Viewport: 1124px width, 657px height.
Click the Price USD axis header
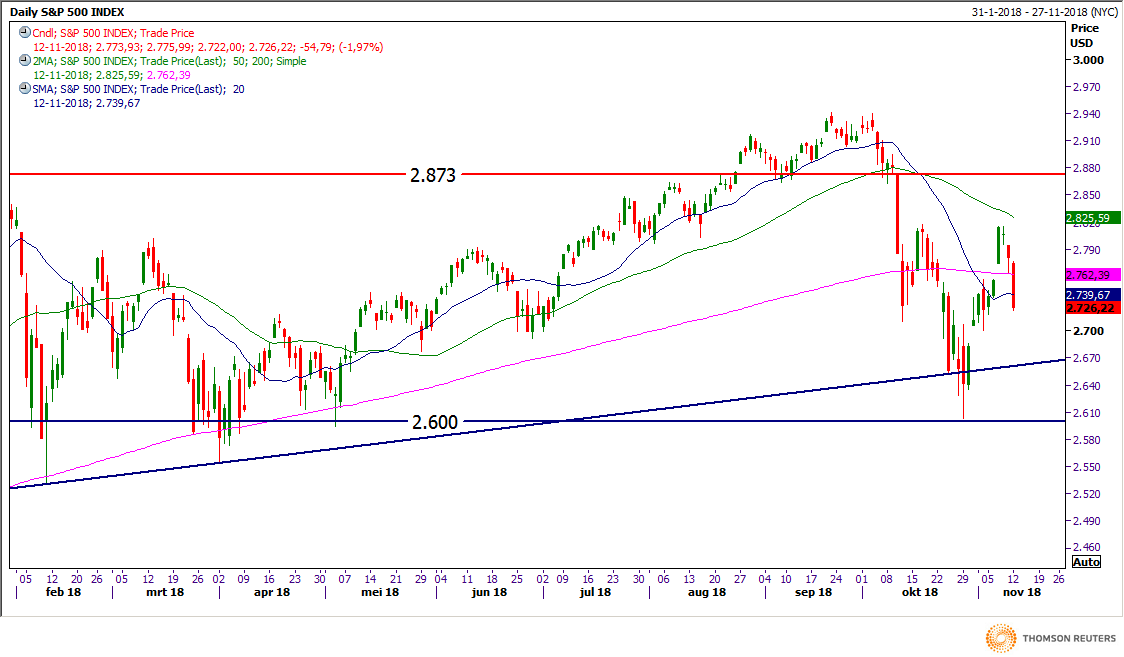click(1084, 36)
